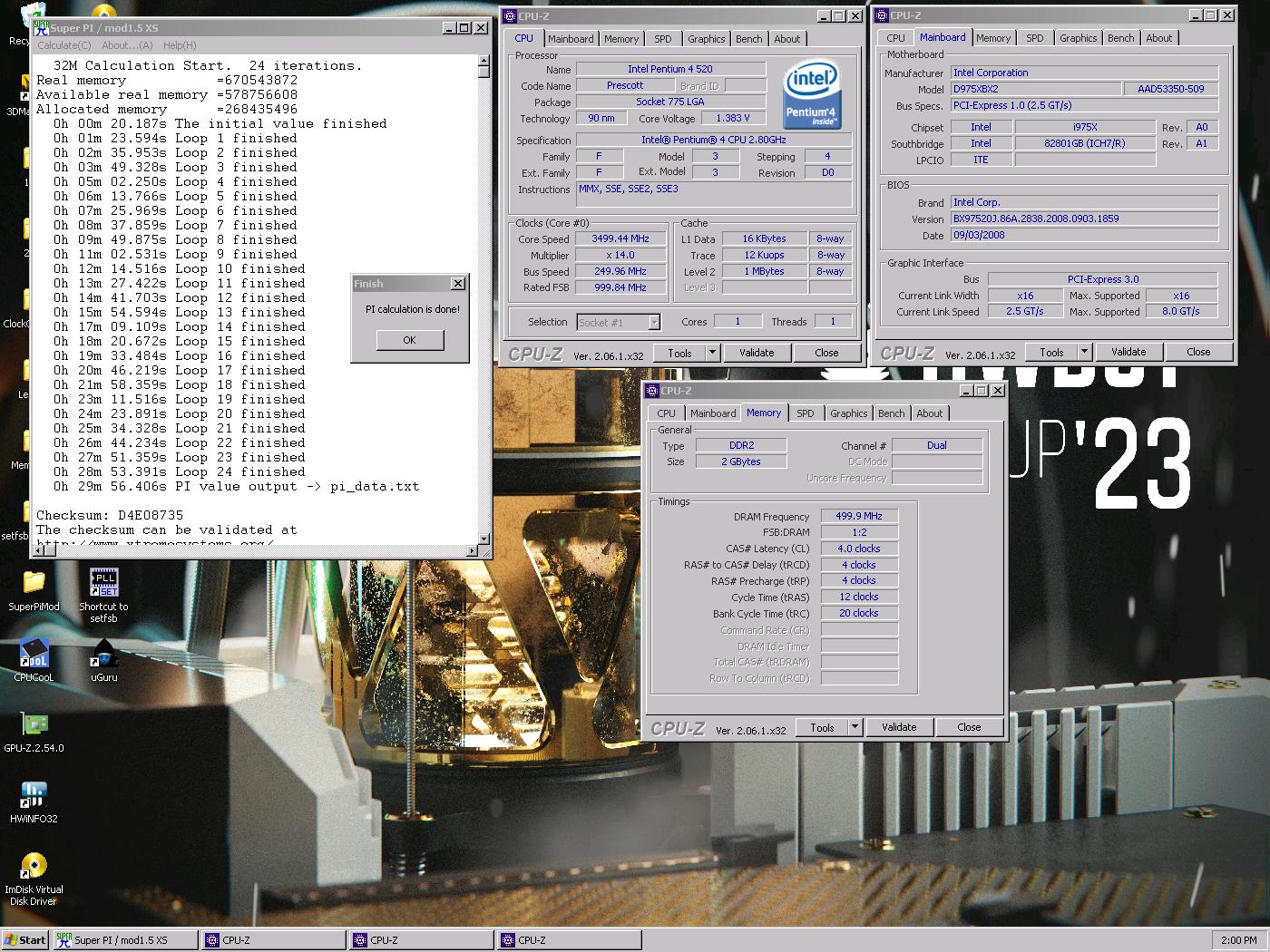Click the CPU-Z Memory window title icon

[652, 390]
